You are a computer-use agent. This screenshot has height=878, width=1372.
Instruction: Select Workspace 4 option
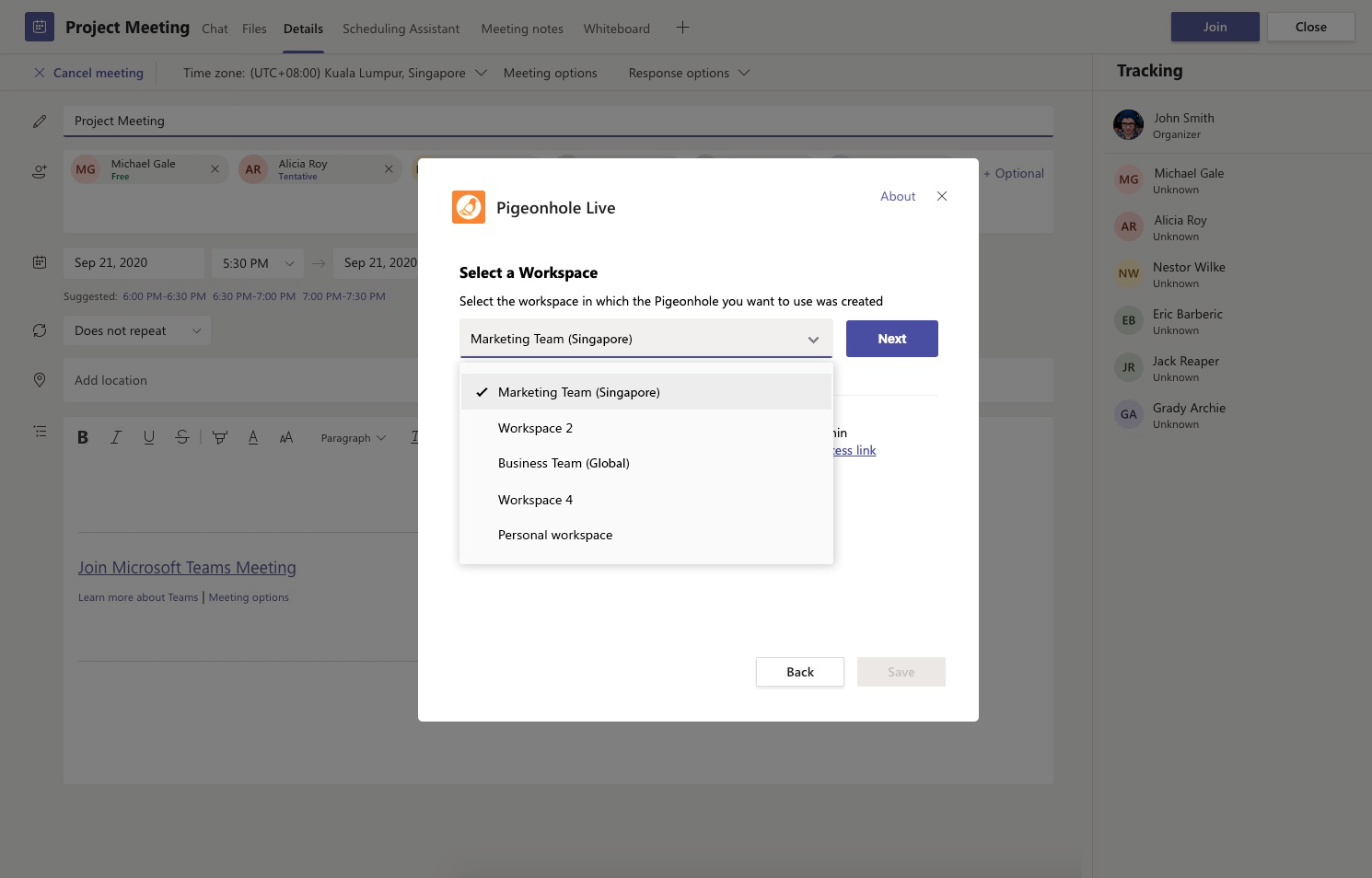(x=646, y=500)
